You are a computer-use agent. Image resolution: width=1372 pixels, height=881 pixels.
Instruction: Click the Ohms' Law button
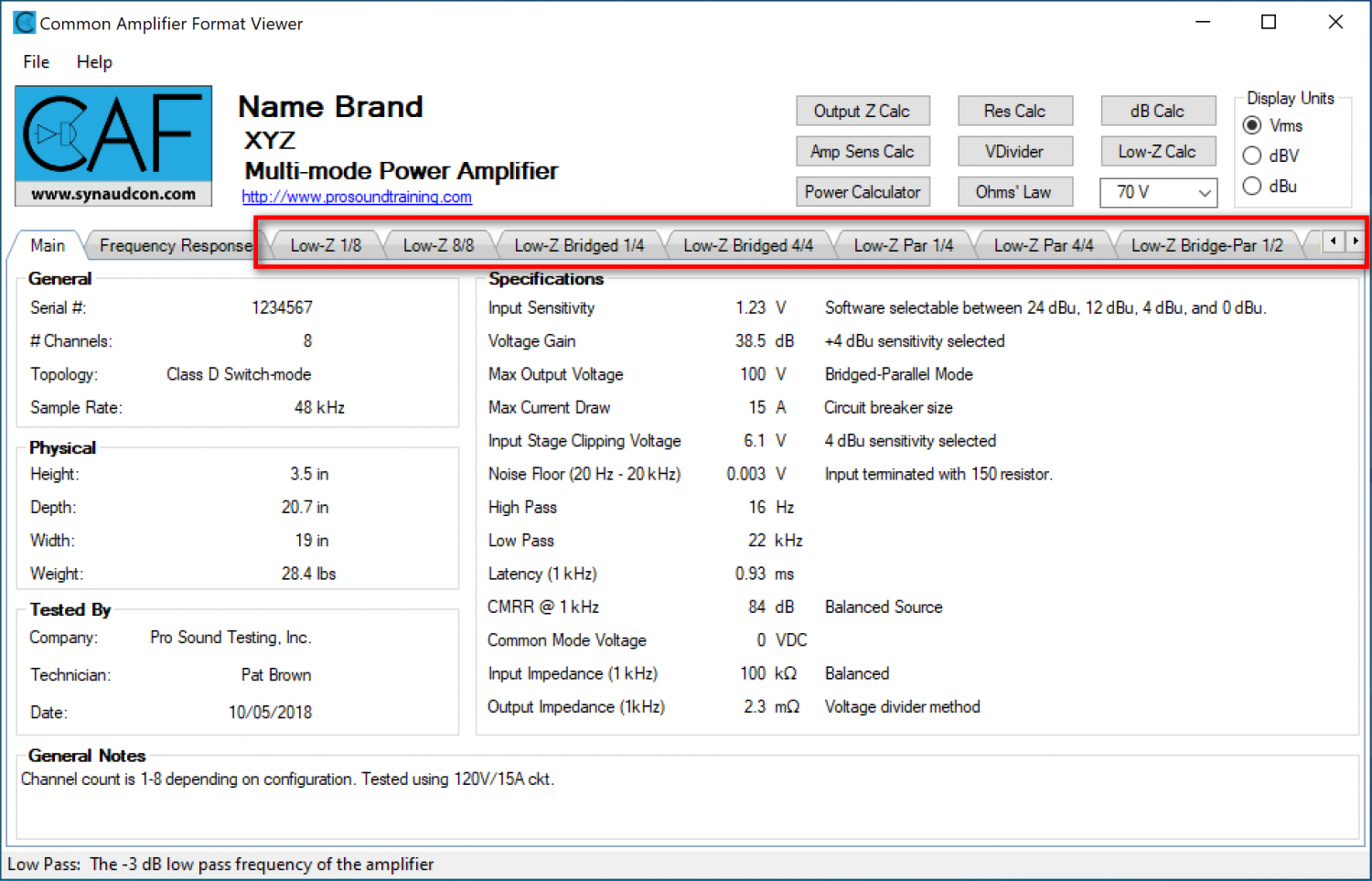click(1013, 192)
